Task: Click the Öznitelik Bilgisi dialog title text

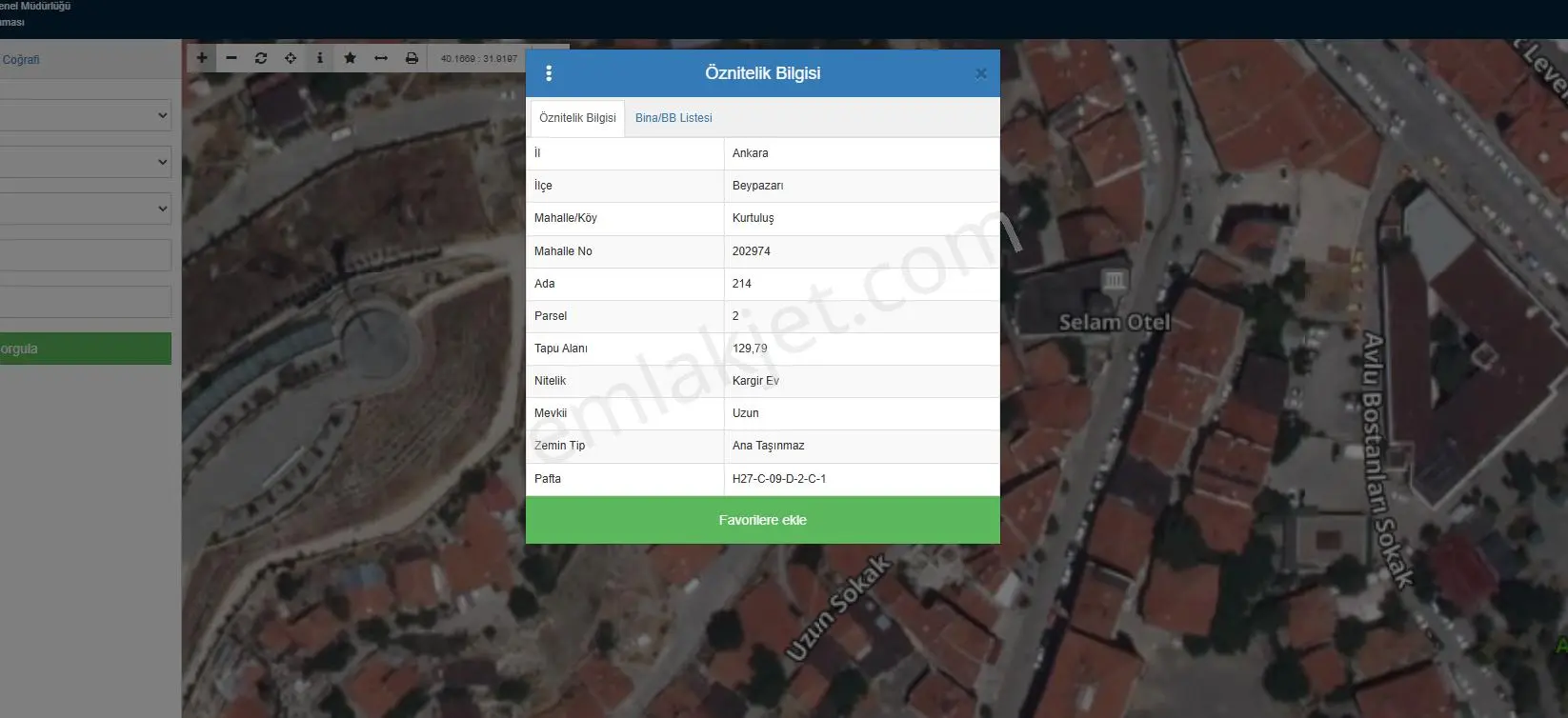Action: (762, 73)
